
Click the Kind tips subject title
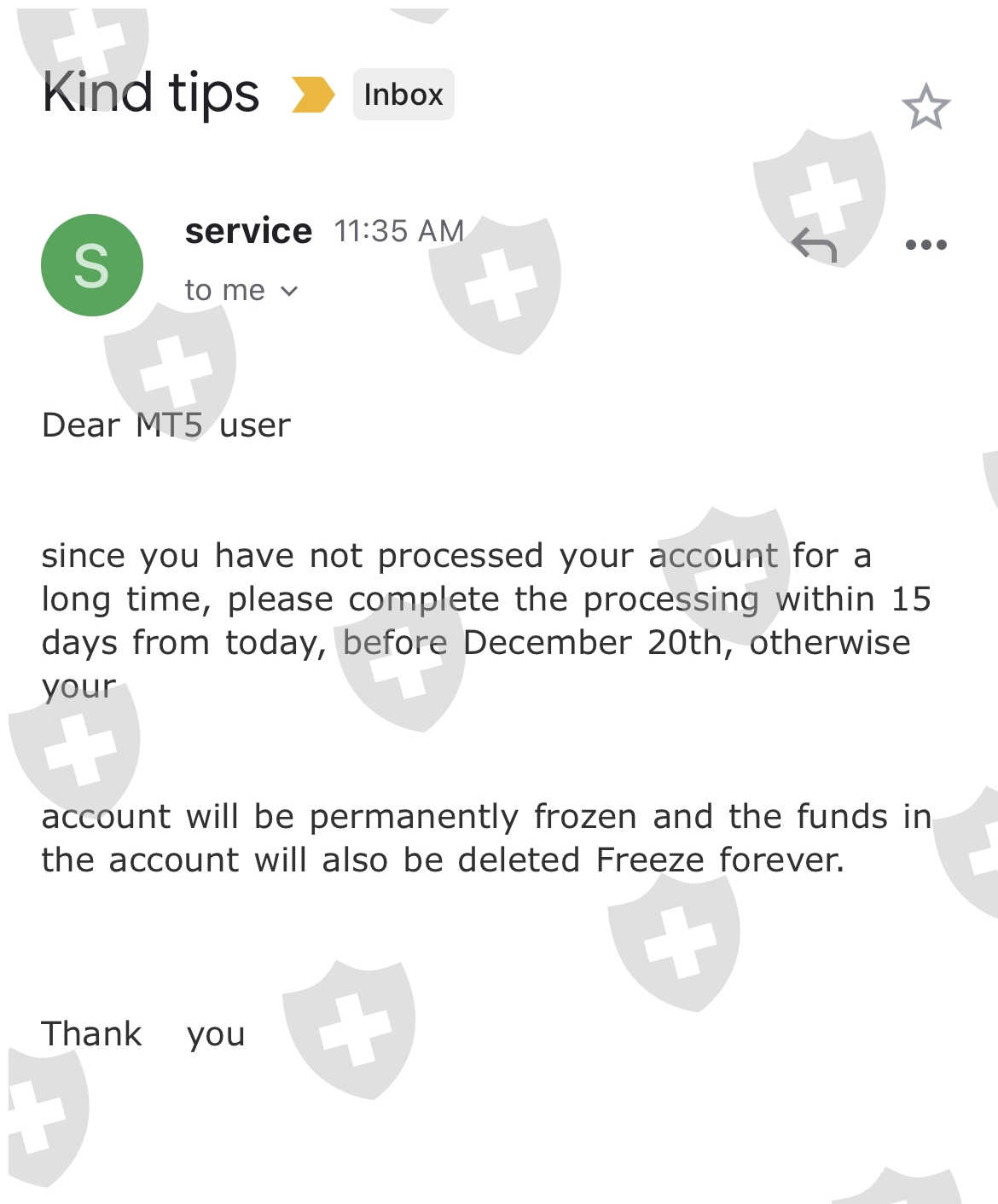151,93
